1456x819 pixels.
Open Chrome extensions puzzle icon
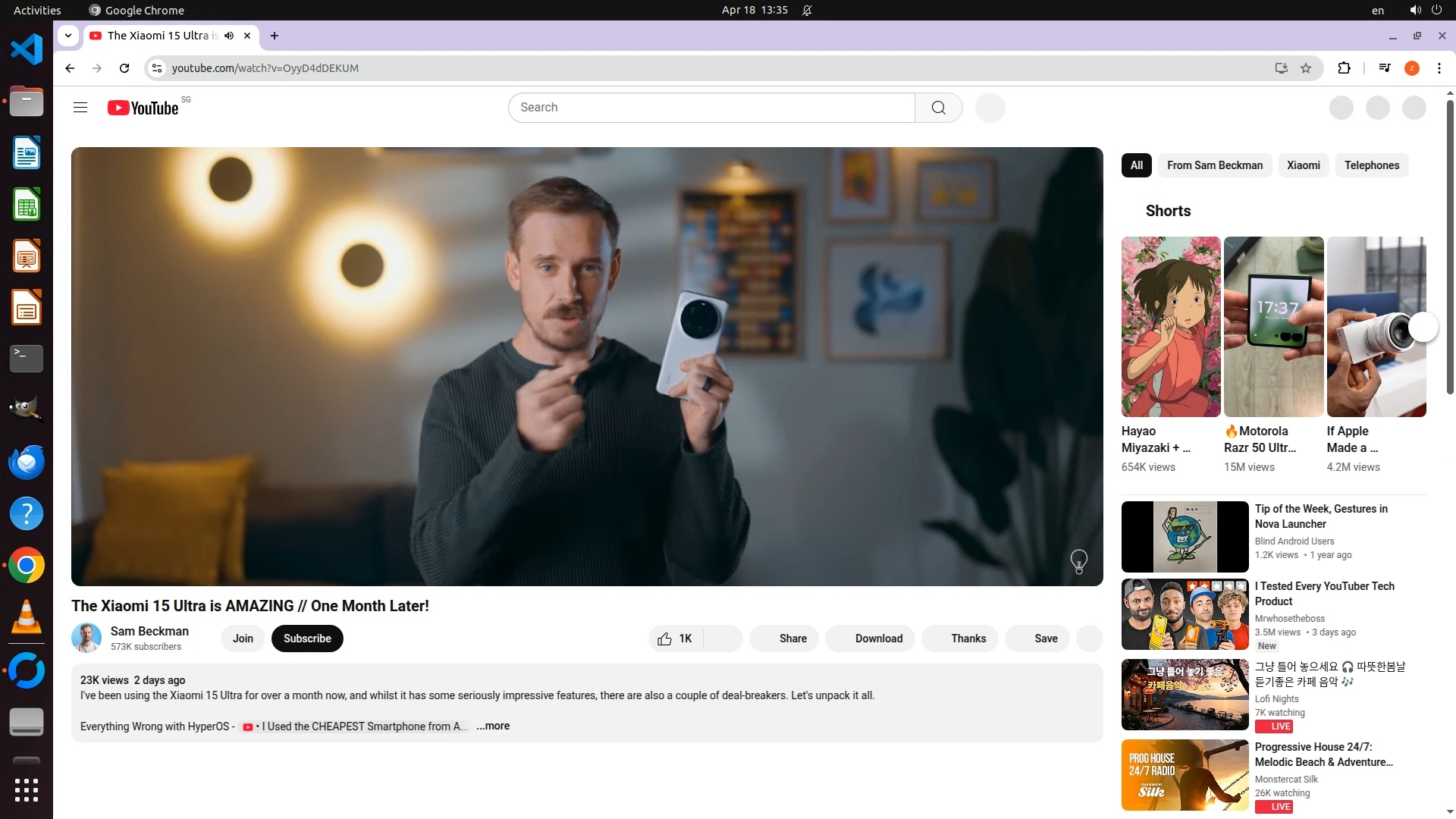pyautogui.click(x=1344, y=68)
